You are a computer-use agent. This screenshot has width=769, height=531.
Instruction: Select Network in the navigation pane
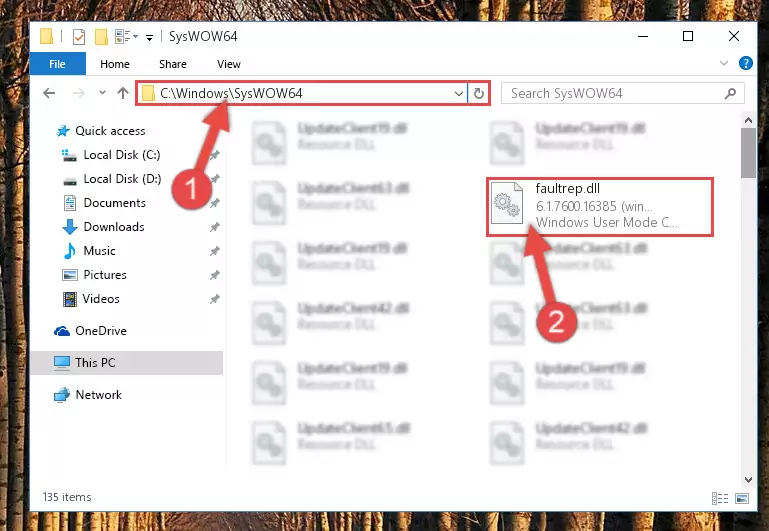[x=88, y=395]
